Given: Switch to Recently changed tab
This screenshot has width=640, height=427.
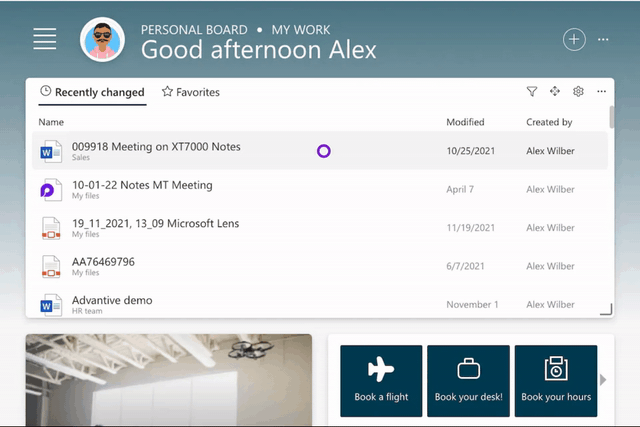Looking at the screenshot, I should [x=92, y=92].
